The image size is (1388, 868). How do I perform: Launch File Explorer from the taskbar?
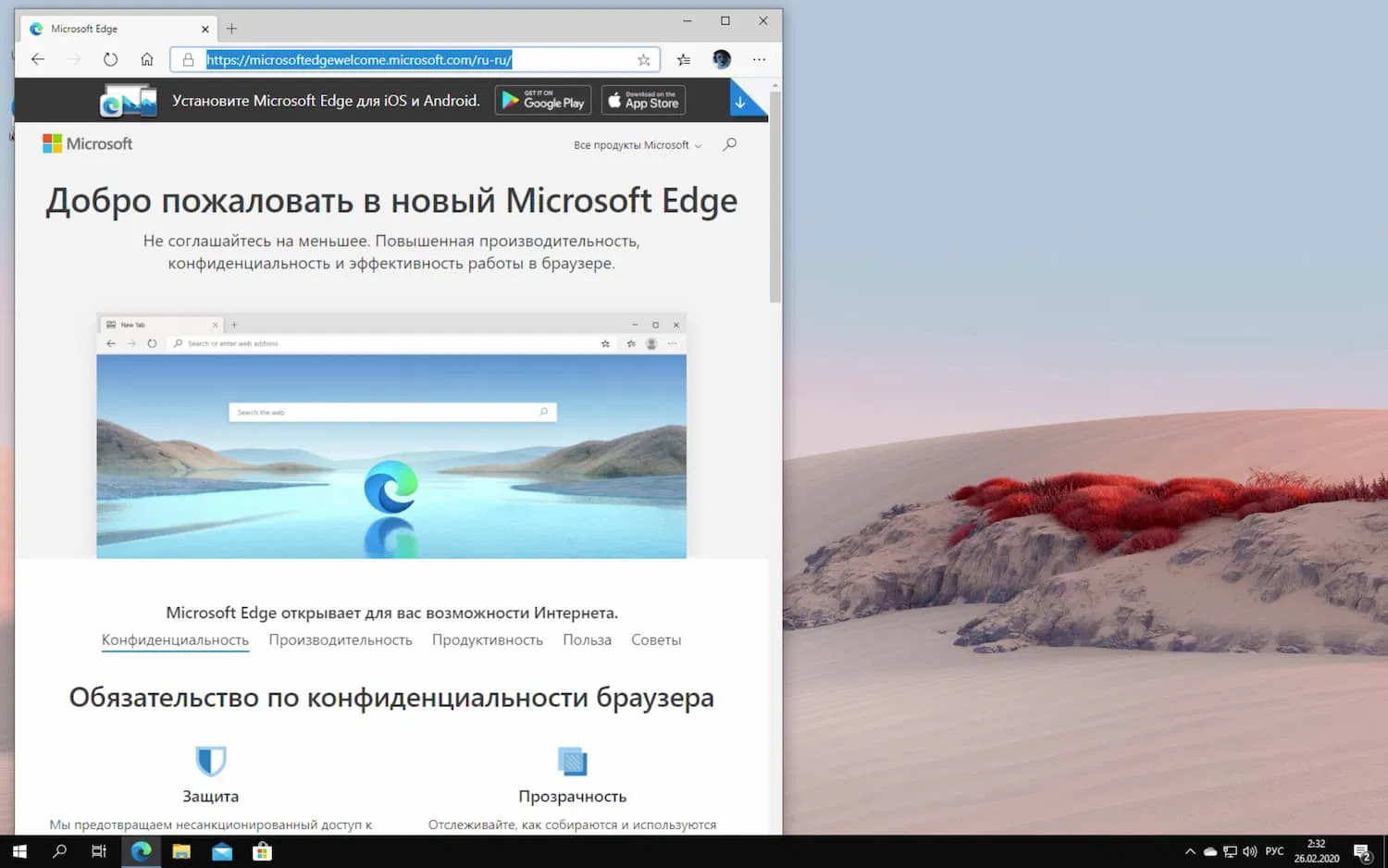coord(181,850)
